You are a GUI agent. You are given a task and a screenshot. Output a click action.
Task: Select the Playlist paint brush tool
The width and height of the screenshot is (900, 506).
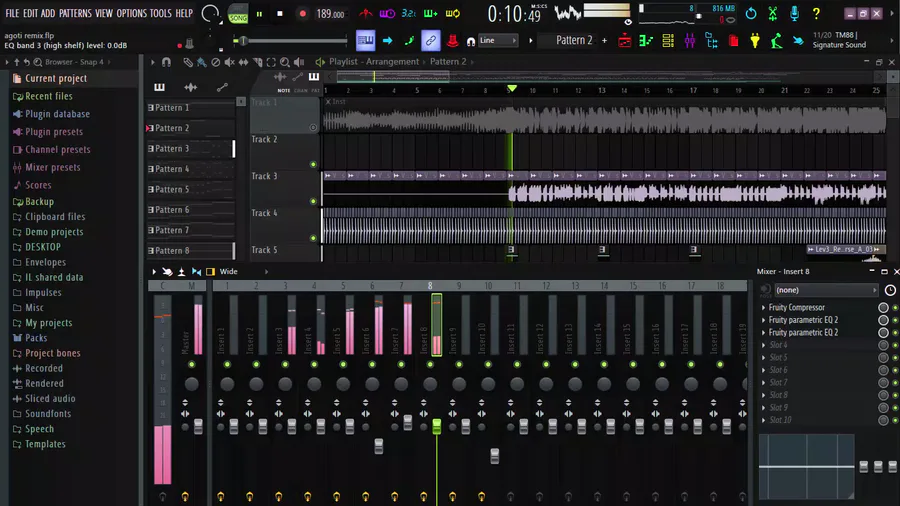201,62
